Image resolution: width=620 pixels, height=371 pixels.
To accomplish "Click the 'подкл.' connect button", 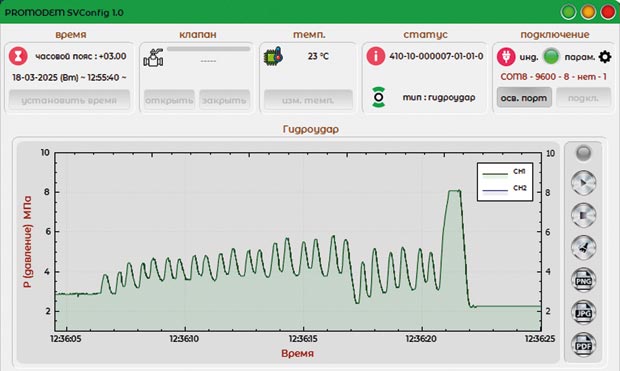I will [584, 98].
